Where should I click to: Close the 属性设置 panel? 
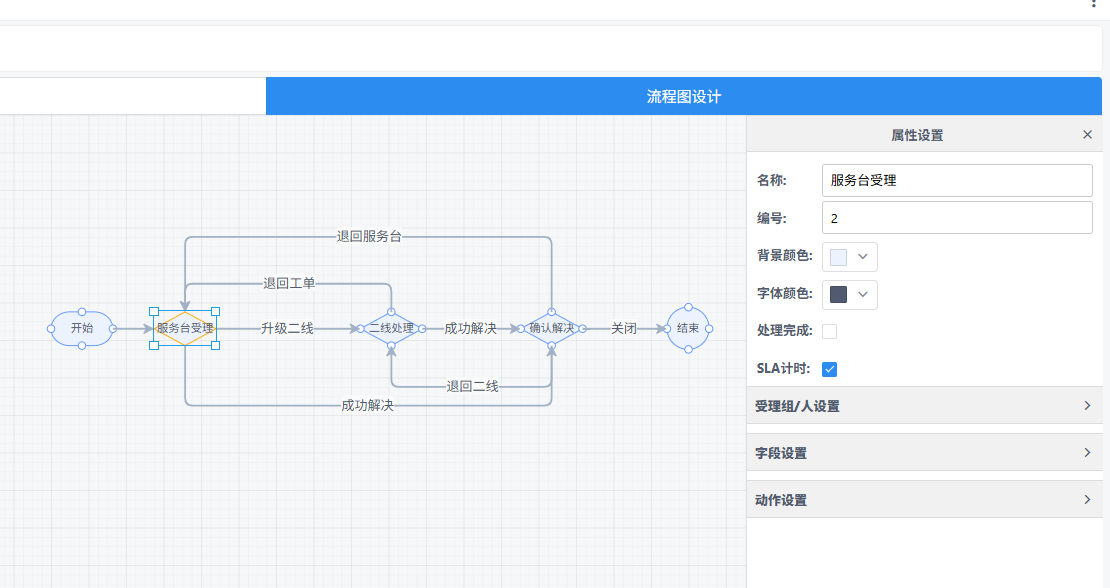(1087, 134)
